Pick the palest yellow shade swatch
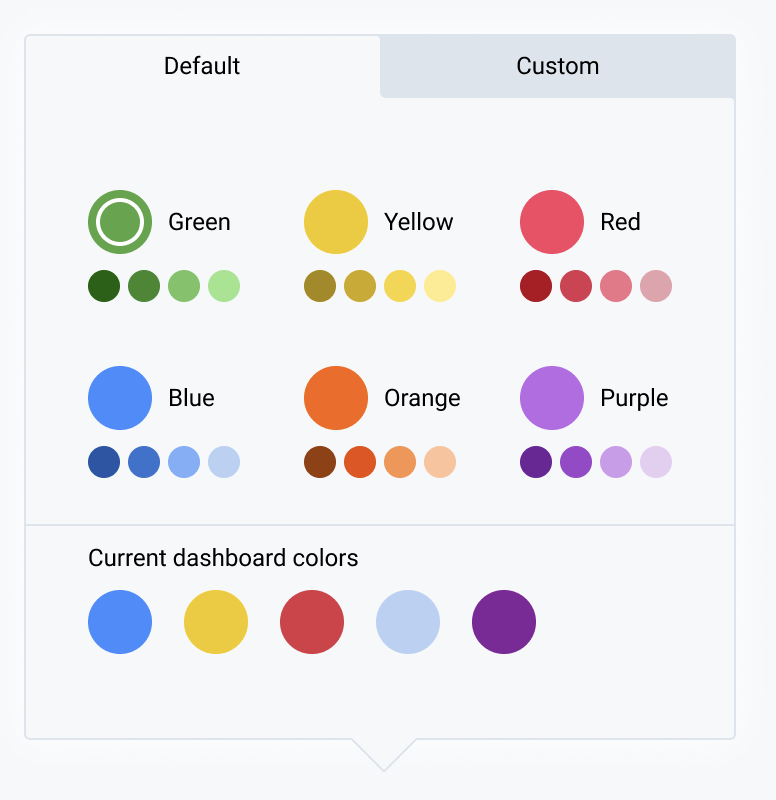The image size is (776, 800). click(x=440, y=286)
